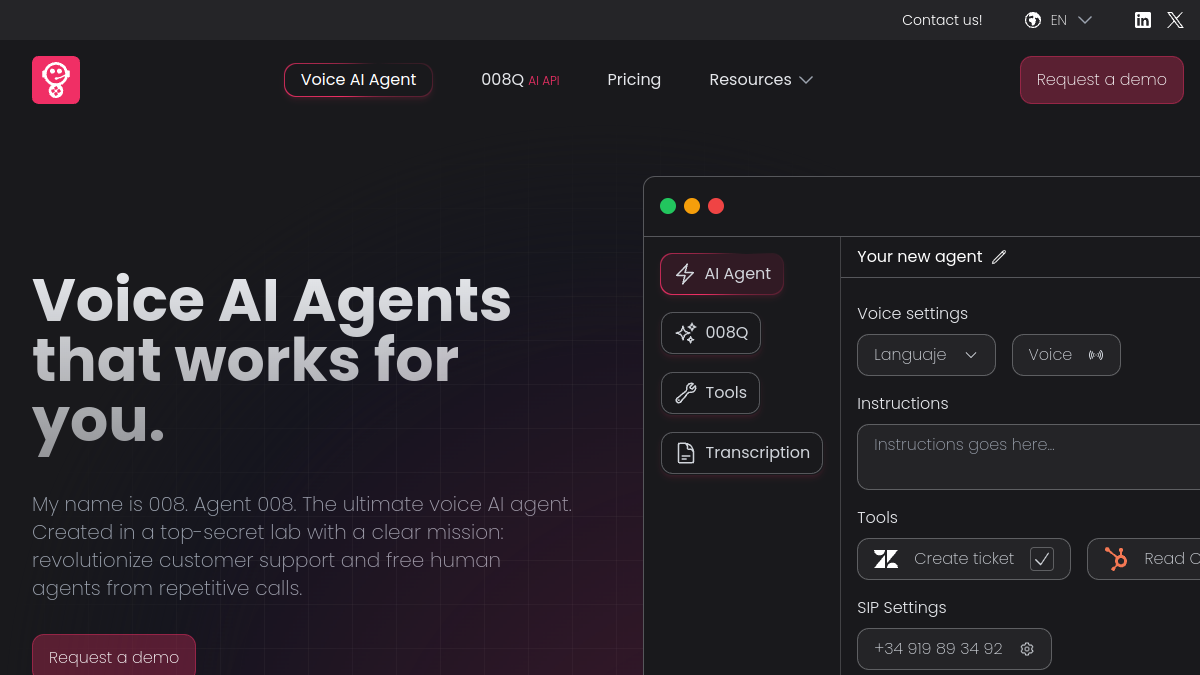Select the 008Q sidebar tab
This screenshot has height=675, width=1200.
point(711,333)
